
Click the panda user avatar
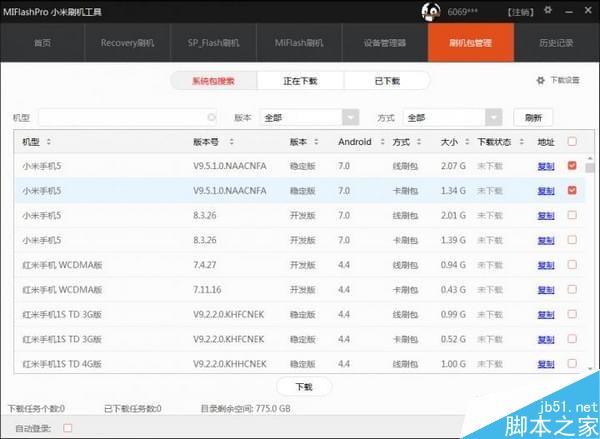(431, 11)
